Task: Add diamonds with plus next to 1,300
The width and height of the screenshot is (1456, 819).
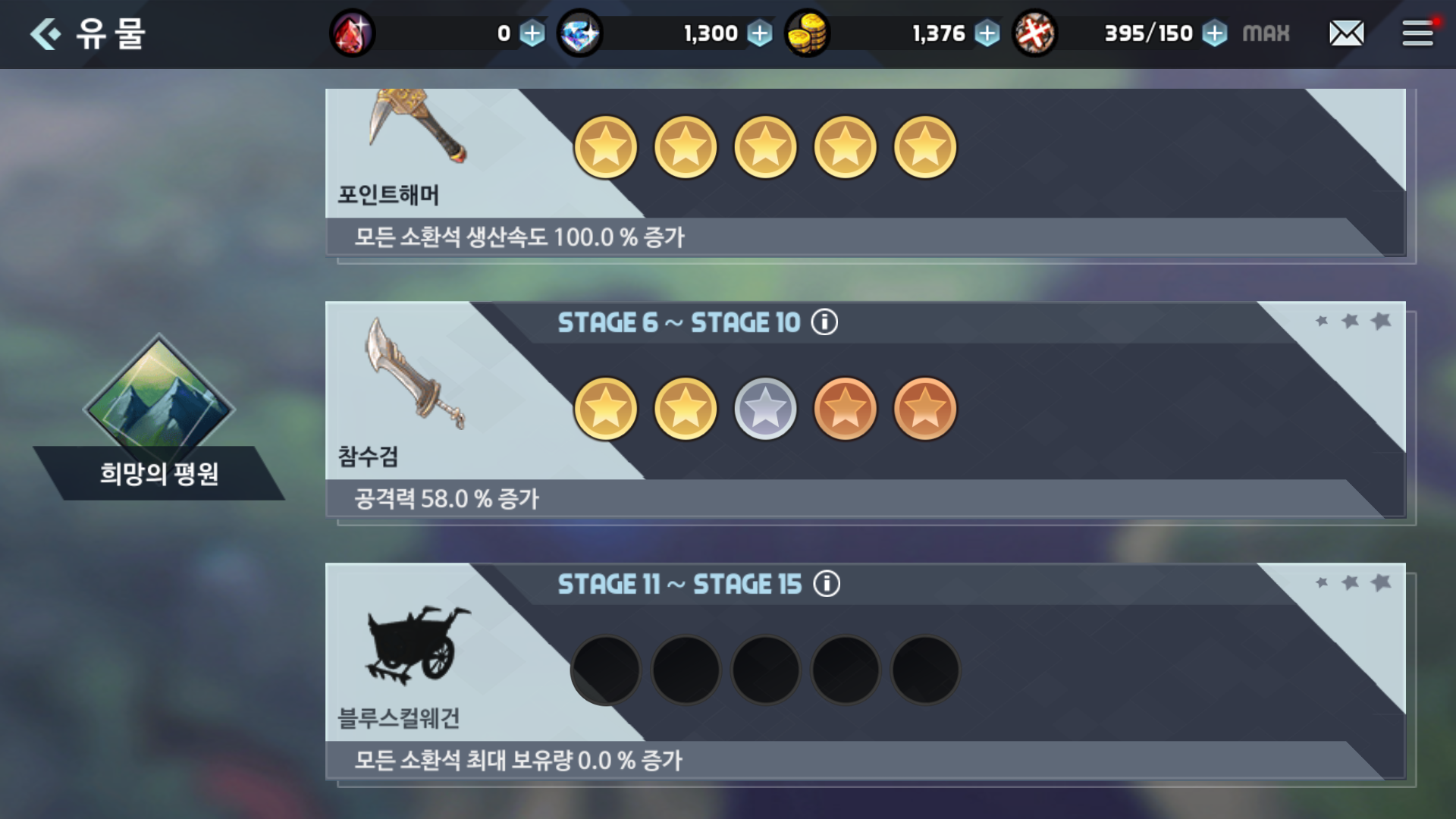Action: click(759, 33)
